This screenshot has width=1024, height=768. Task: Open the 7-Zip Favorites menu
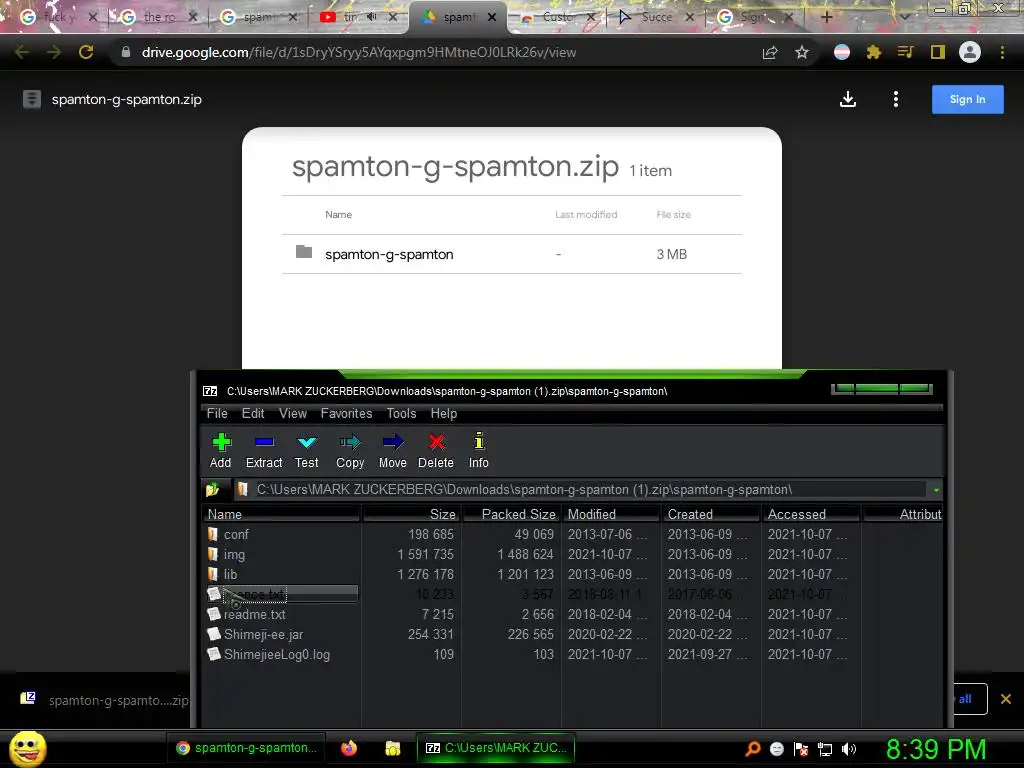(x=346, y=413)
